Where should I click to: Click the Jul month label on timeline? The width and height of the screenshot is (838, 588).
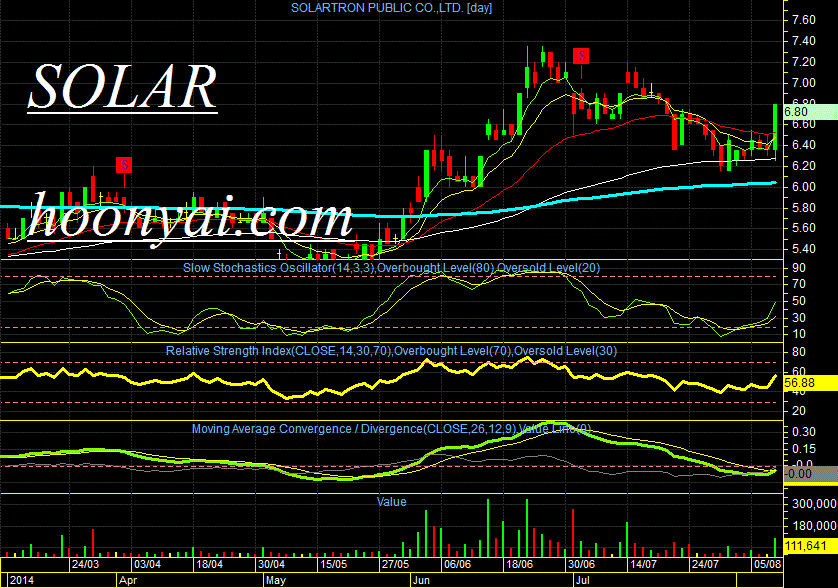[x=583, y=581]
